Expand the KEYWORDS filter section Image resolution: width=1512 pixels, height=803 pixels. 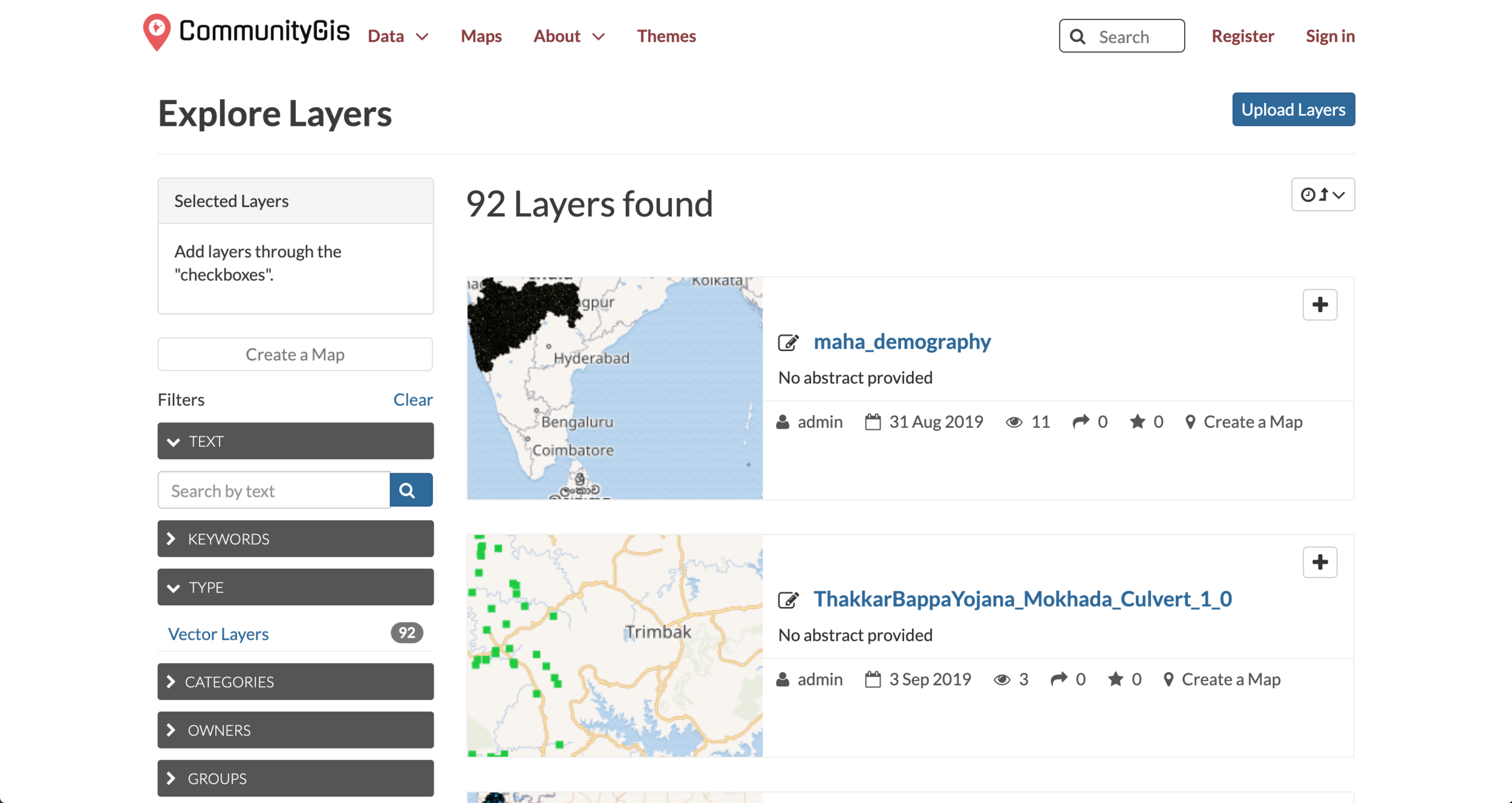[295, 539]
